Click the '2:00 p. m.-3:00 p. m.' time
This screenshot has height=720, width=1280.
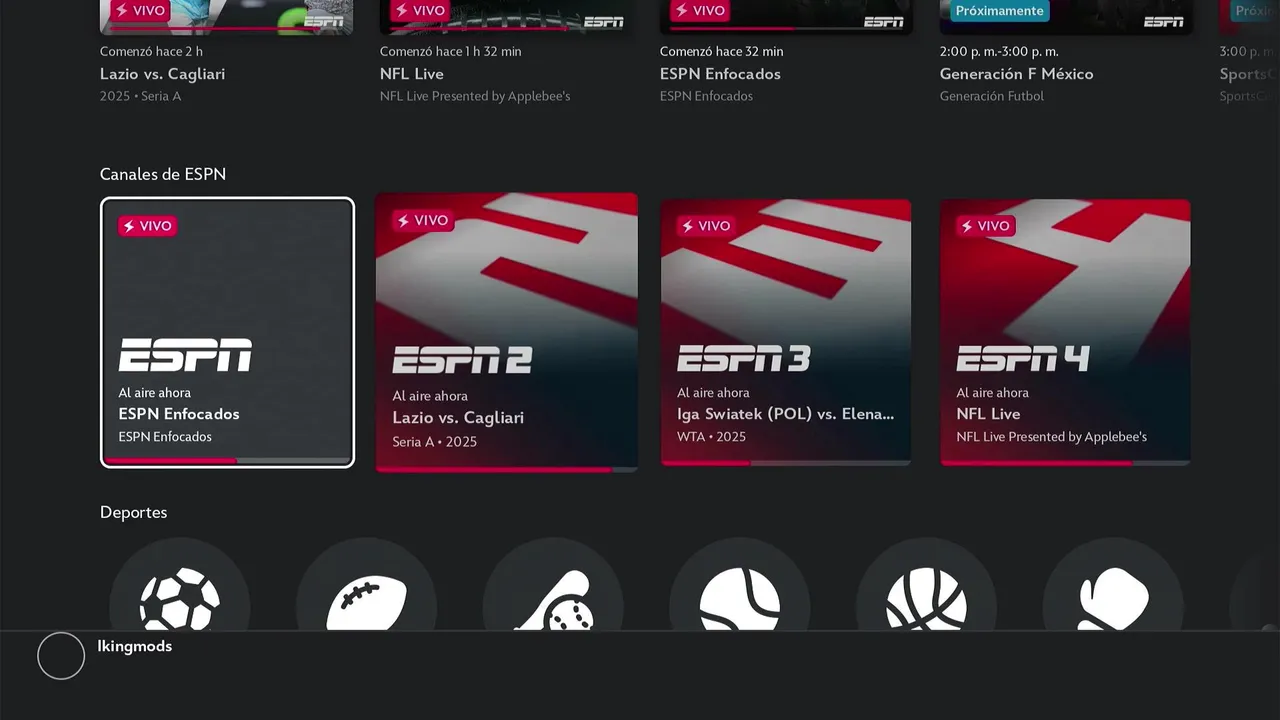click(x=999, y=51)
